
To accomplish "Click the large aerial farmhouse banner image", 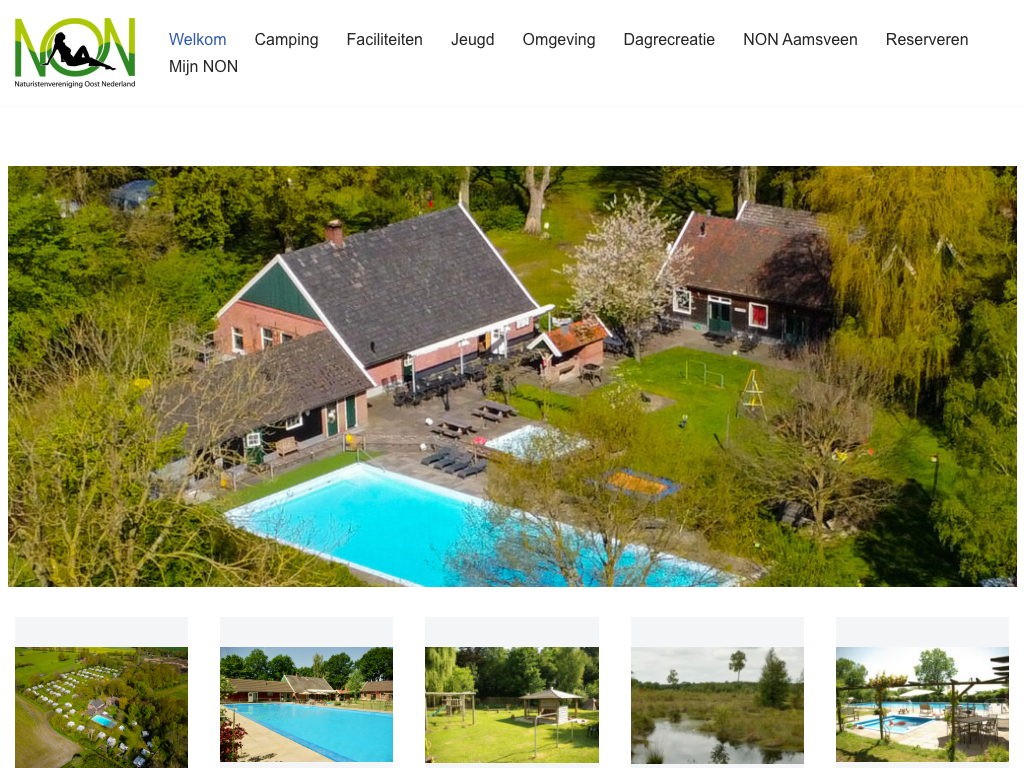I will [512, 376].
